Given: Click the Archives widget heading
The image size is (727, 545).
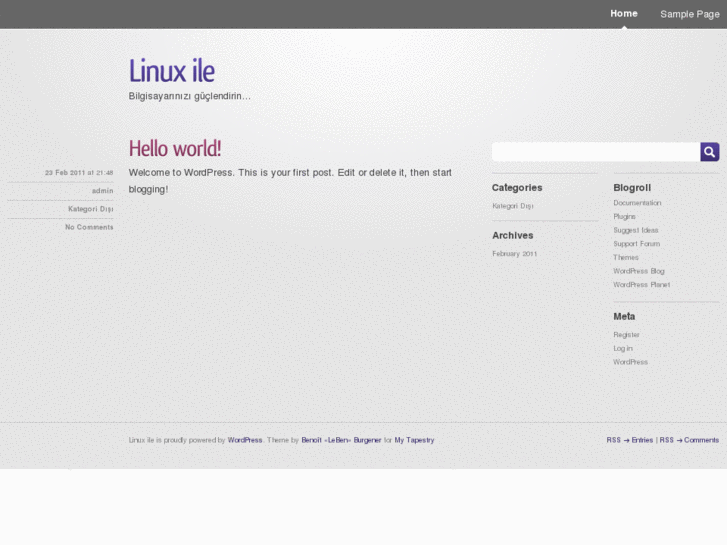Looking at the screenshot, I should click(x=512, y=235).
